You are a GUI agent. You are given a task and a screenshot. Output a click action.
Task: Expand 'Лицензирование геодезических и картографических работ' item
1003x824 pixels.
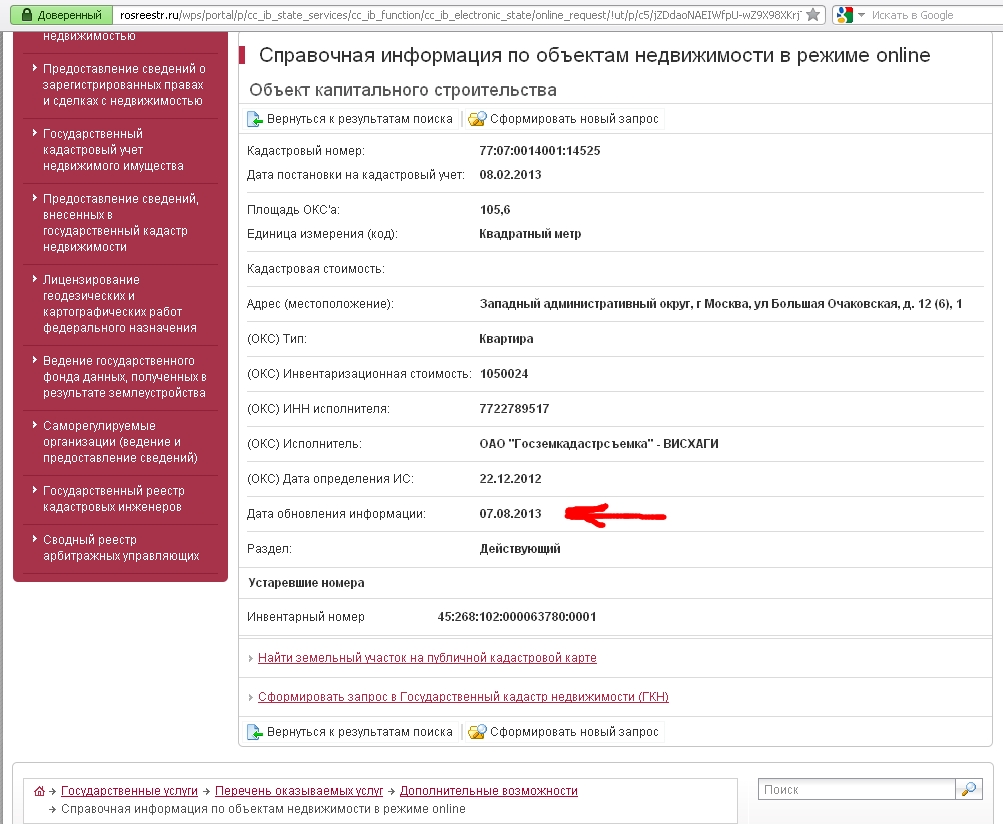119,304
